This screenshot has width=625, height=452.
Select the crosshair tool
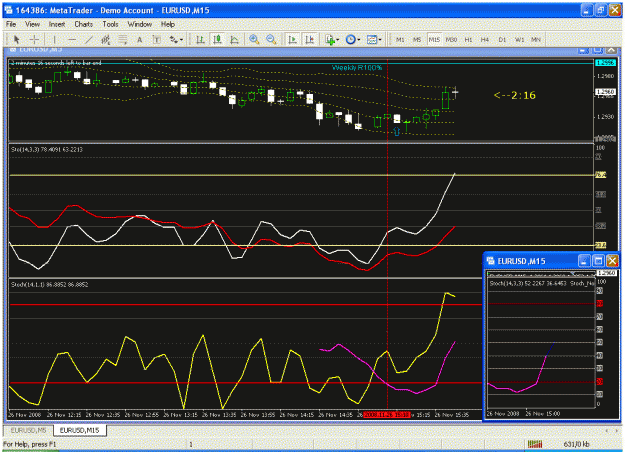pos(34,39)
